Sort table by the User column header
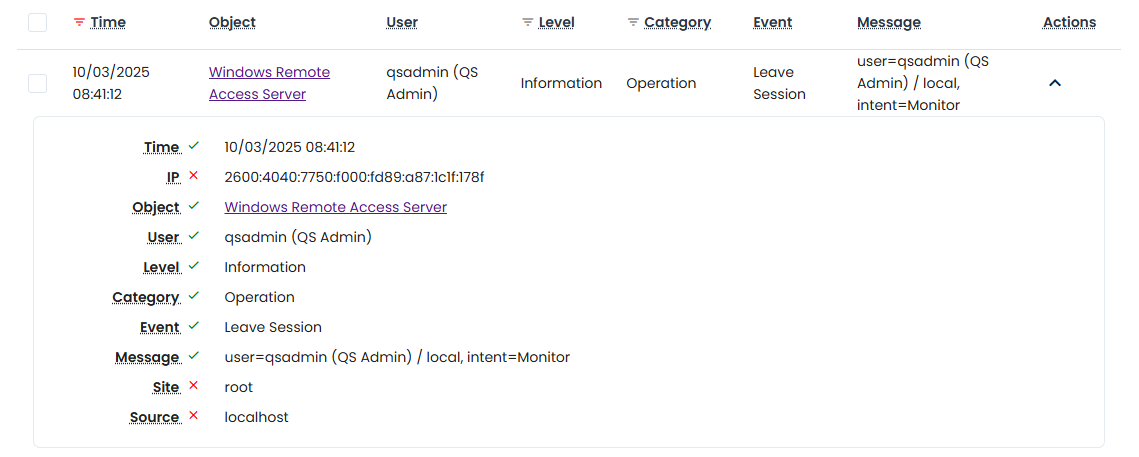Screen dimensions: 1139x457 click(402, 22)
